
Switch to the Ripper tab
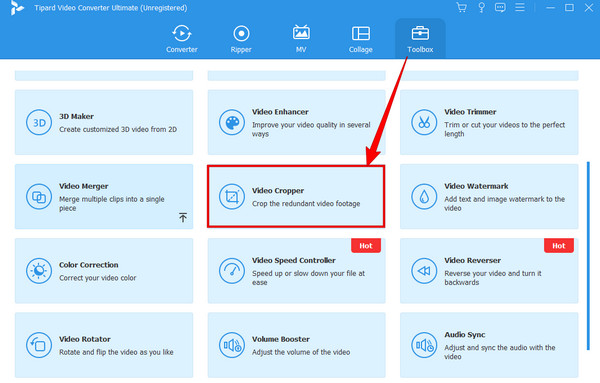(241, 39)
